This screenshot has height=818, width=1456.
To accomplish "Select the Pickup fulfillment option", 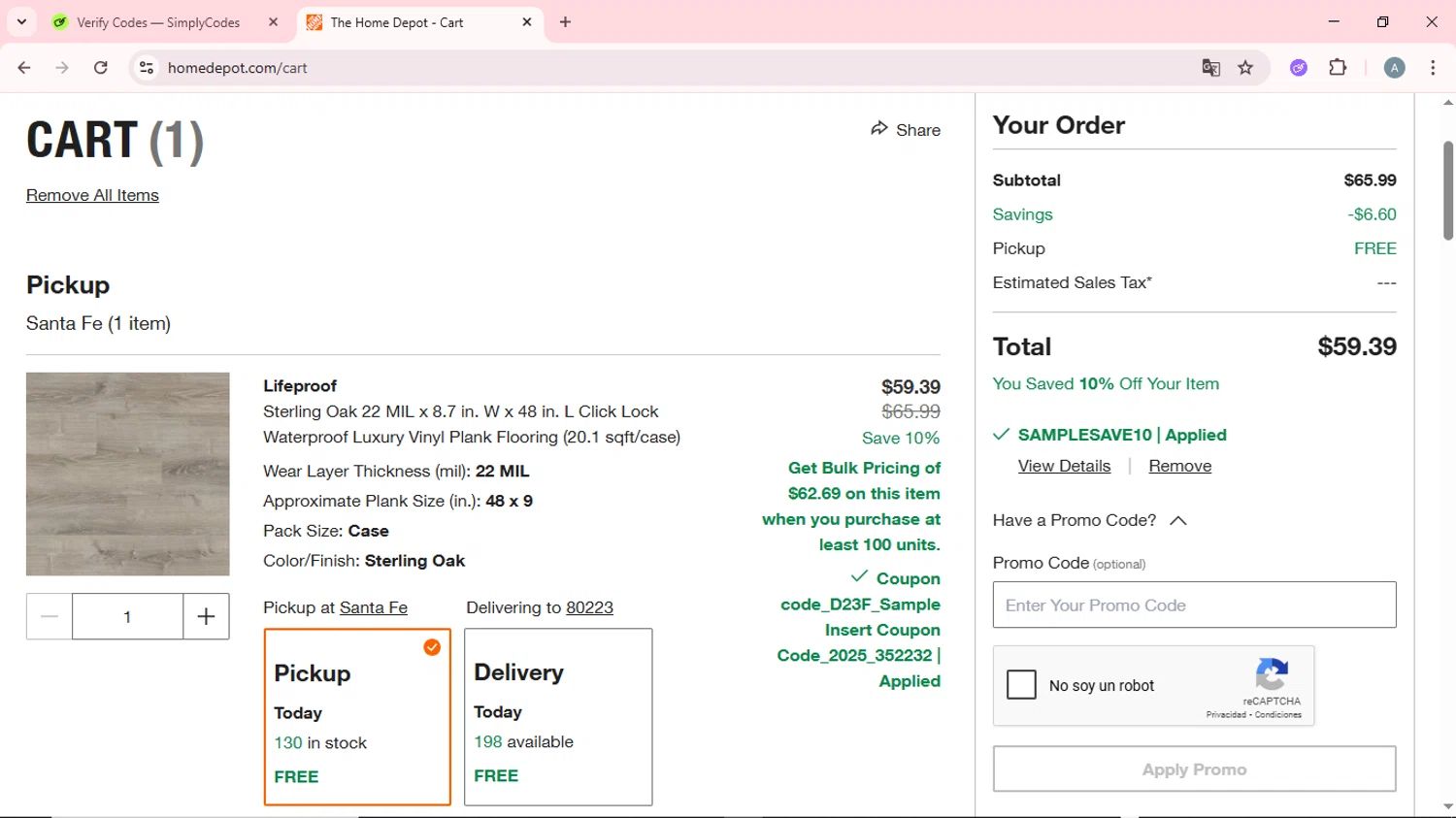I will coord(357,717).
